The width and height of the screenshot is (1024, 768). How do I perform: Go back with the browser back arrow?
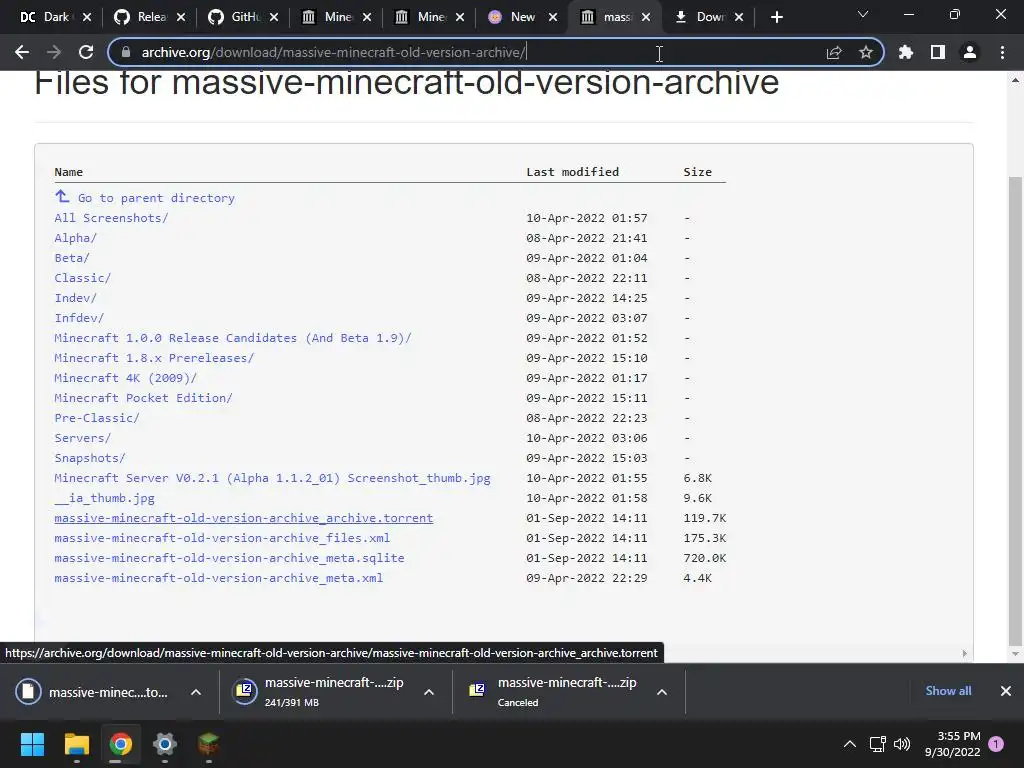point(22,52)
